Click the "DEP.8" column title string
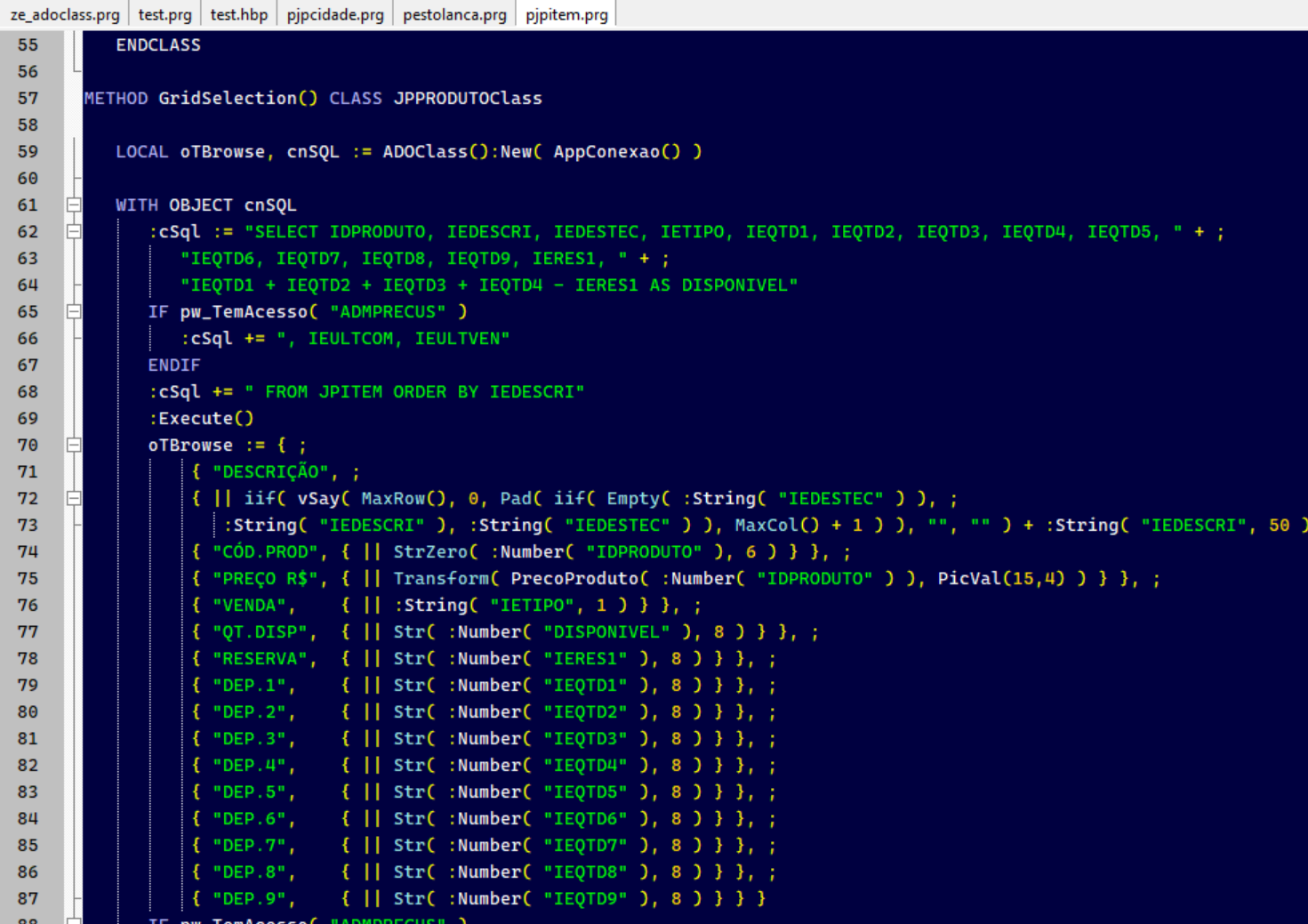The image size is (1308, 924). (x=249, y=872)
